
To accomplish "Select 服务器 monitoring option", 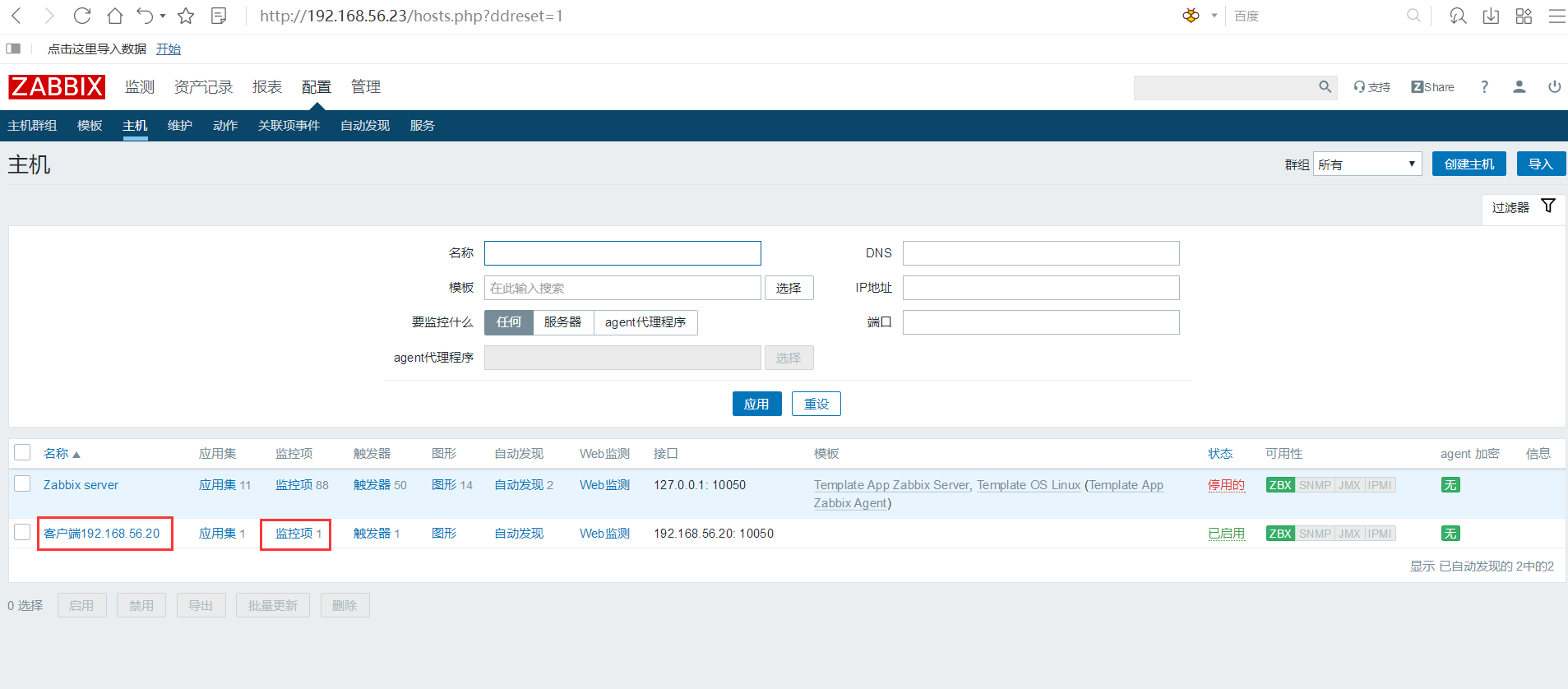I will (563, 322).
